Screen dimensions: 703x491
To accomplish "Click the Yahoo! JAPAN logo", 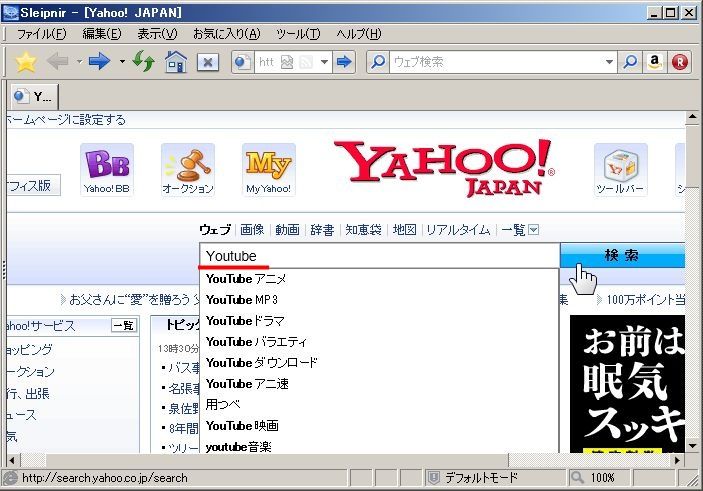I will [x=444, y=168].
